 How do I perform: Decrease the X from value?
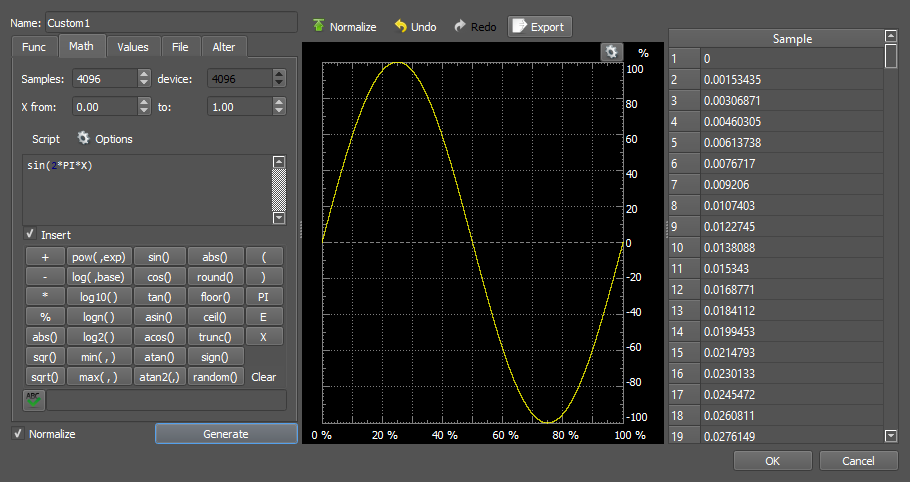click(144, 111)
